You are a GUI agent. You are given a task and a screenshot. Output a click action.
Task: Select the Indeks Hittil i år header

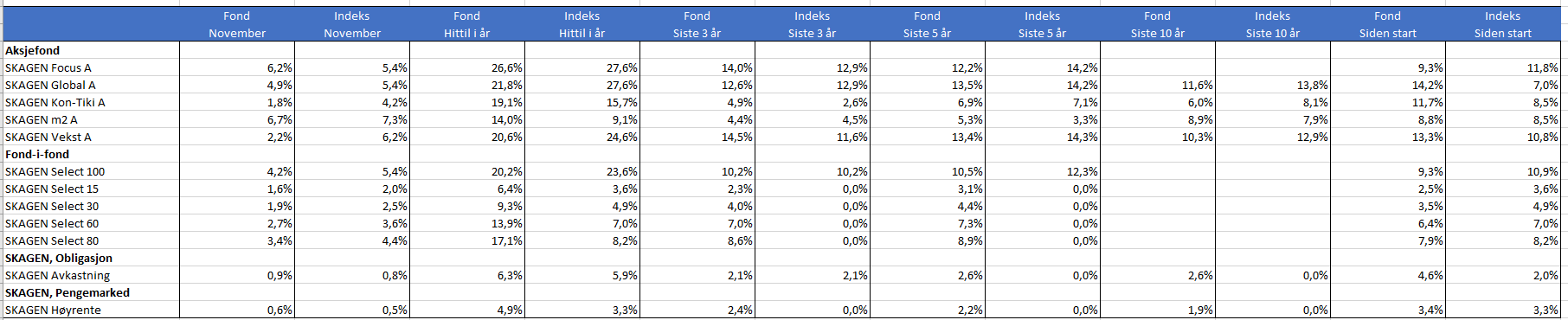point(582,24)
